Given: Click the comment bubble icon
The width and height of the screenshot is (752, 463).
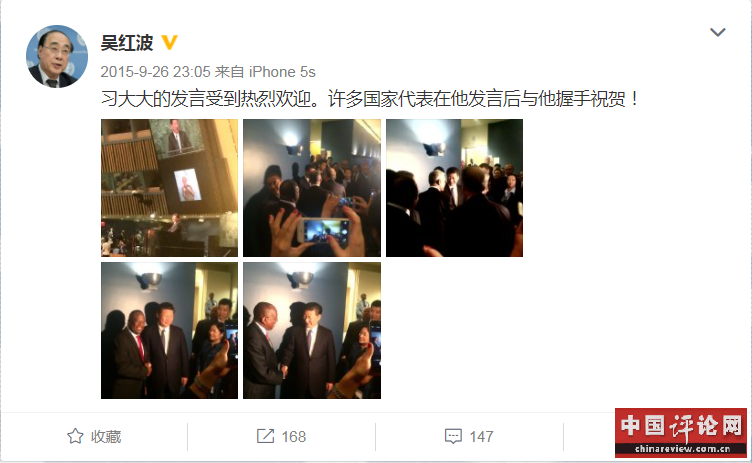Looking at the screenshot, I should pos(453,436).
